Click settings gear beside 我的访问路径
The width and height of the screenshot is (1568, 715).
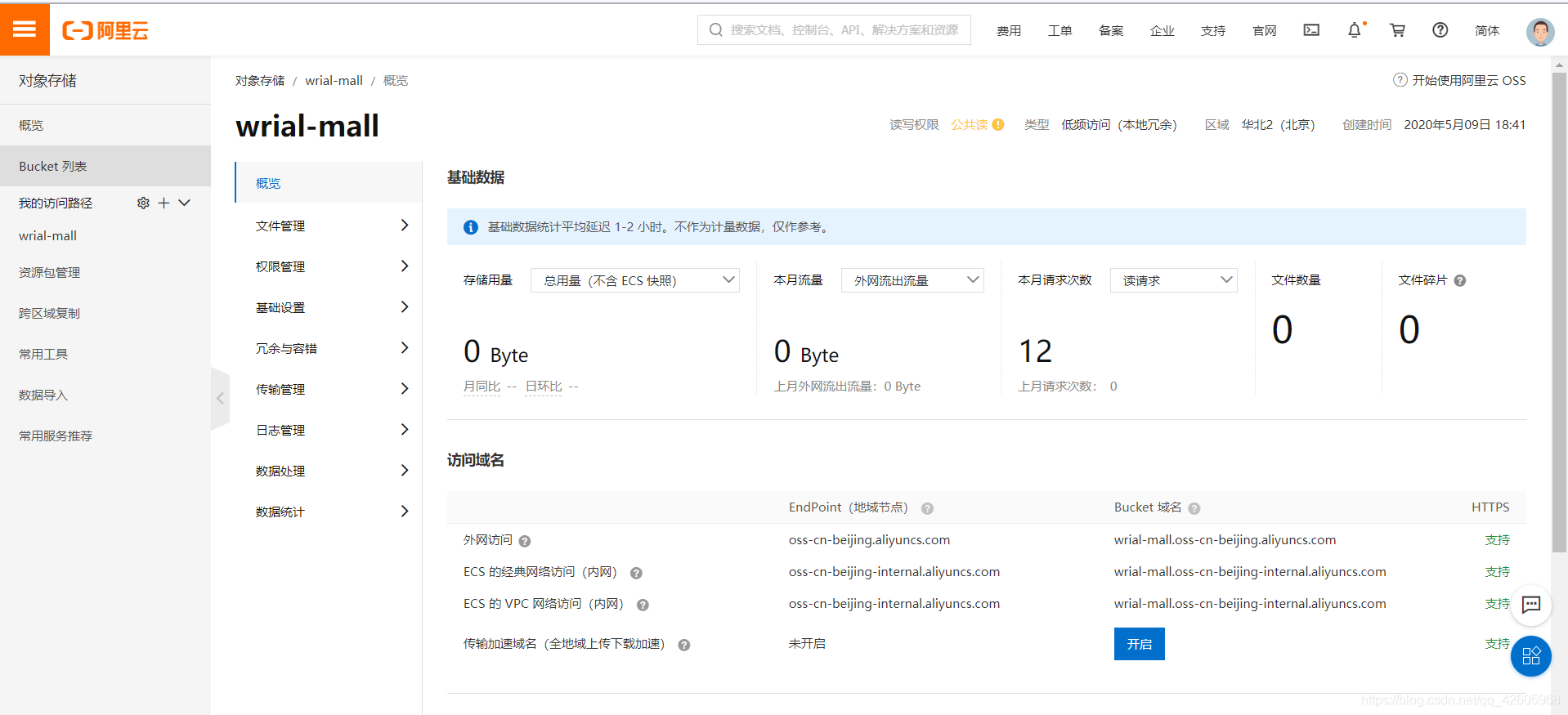143,203
